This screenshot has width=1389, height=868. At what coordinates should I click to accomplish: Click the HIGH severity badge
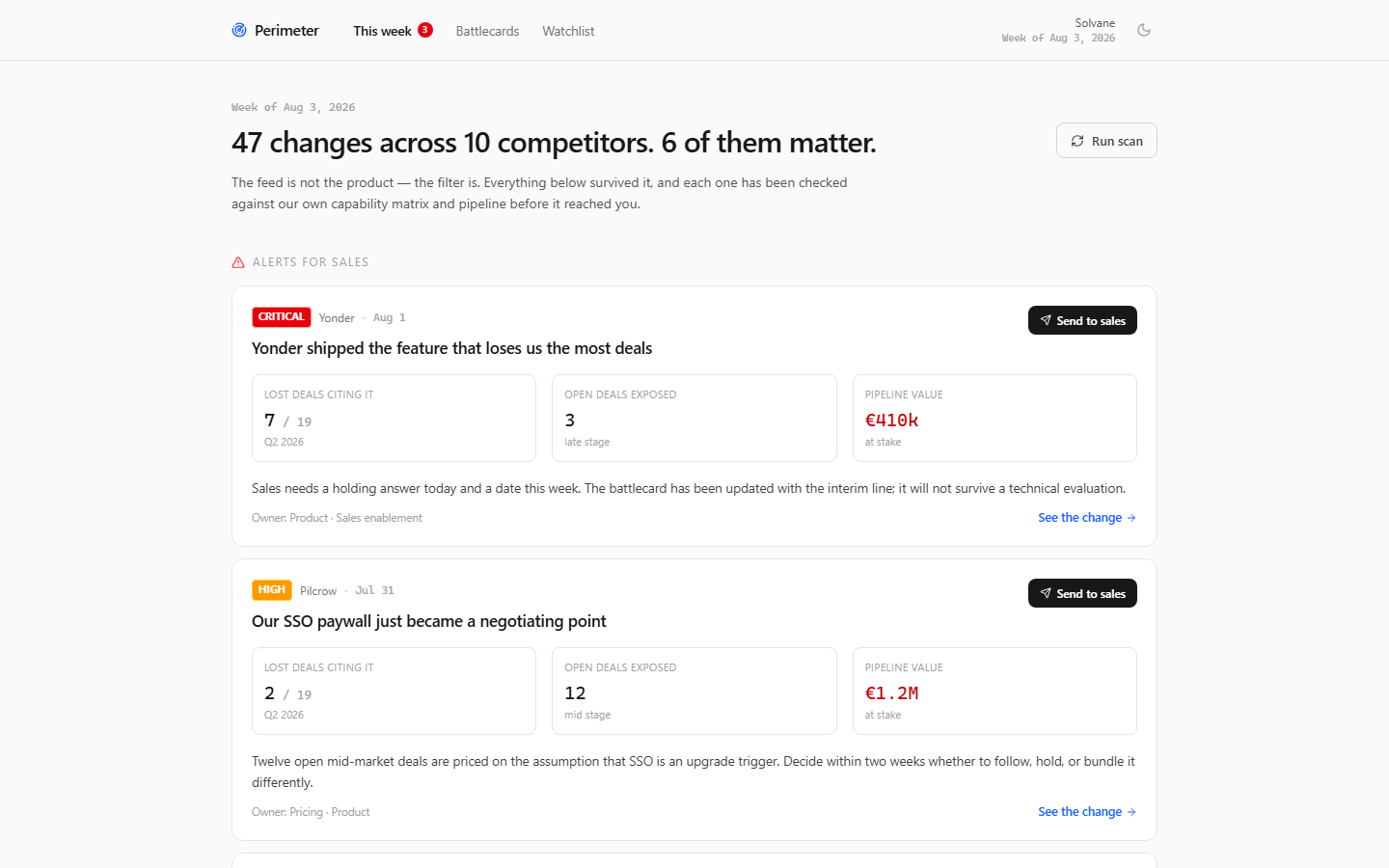pyautogui.click(x=272, y=590)
